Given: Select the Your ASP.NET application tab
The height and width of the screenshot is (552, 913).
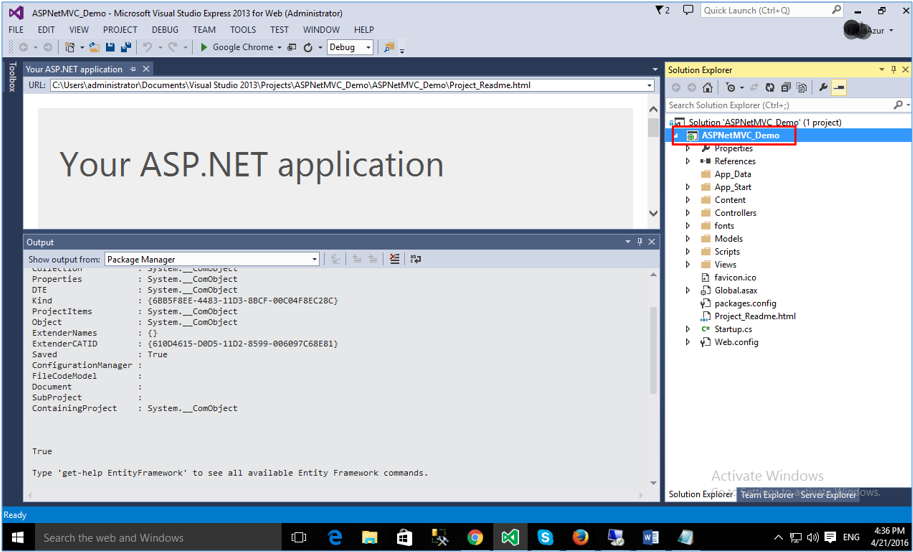Looking at the screenshot, I should pos(74,69).
